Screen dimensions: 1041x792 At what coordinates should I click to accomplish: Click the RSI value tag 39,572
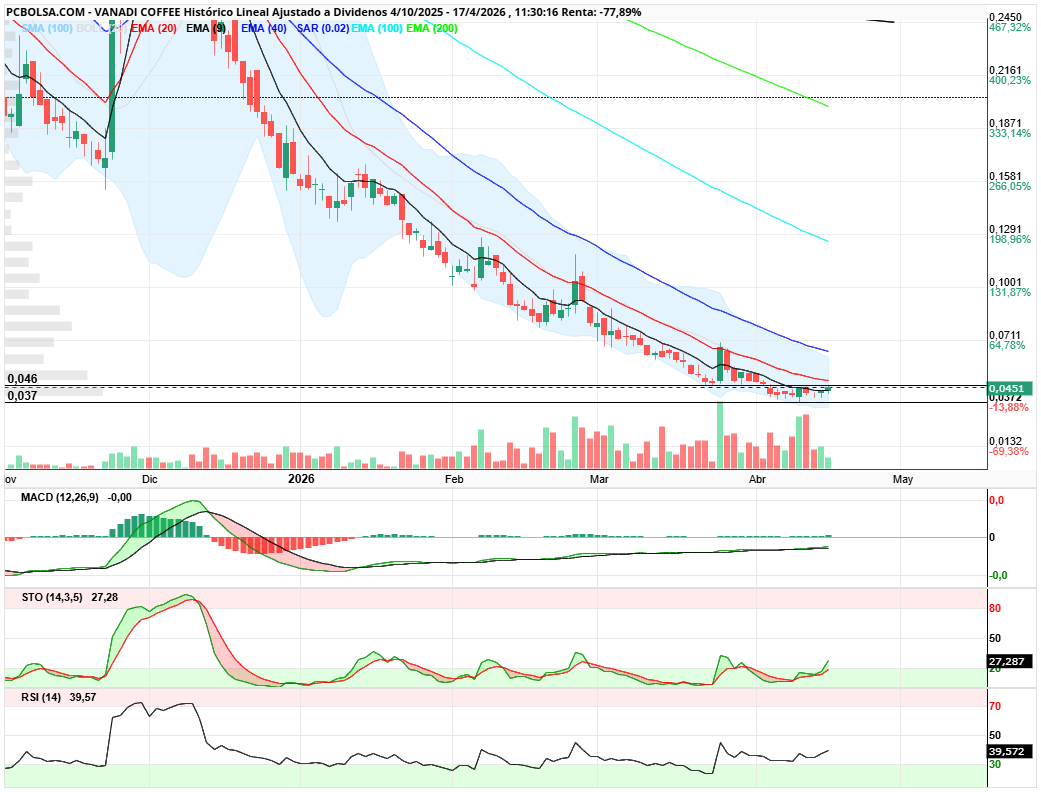(1005, 751)
